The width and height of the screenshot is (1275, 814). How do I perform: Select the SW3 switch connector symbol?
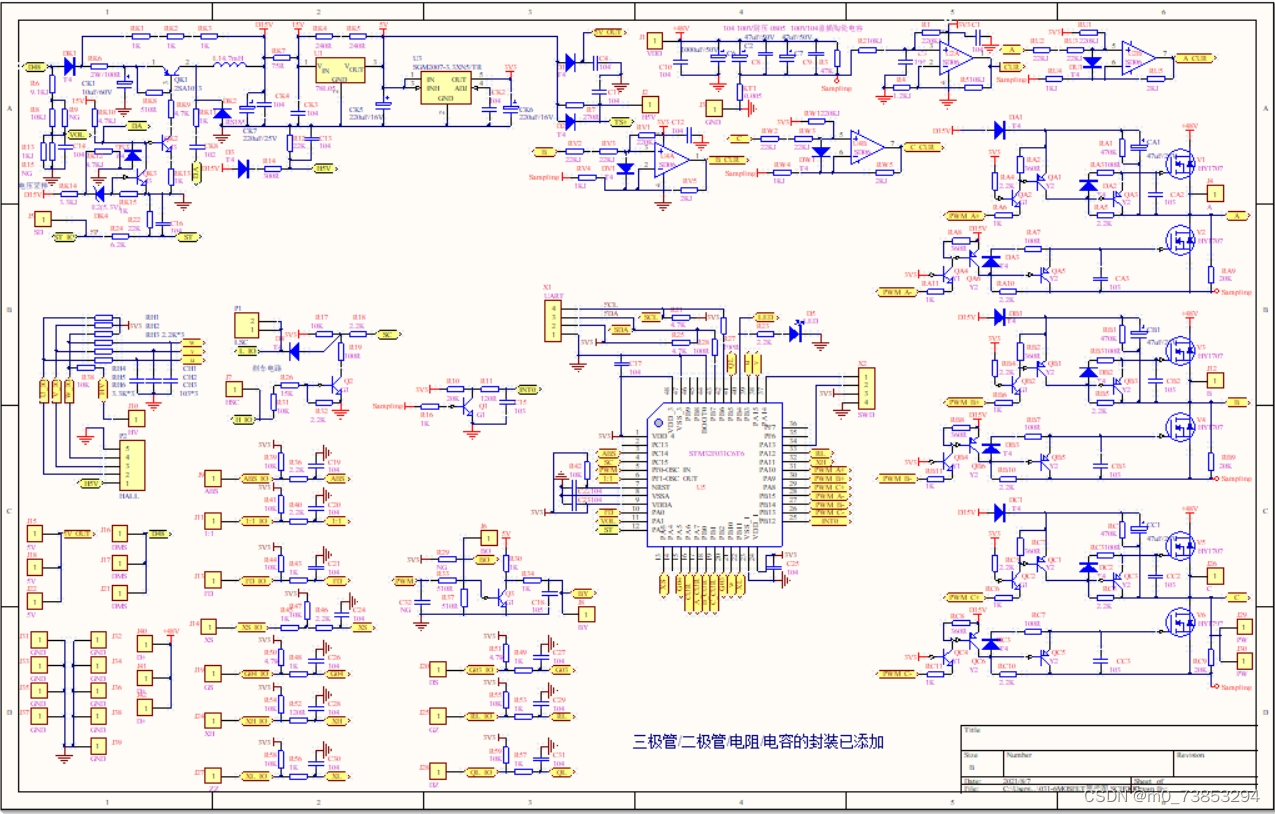(x=866, y=389)
